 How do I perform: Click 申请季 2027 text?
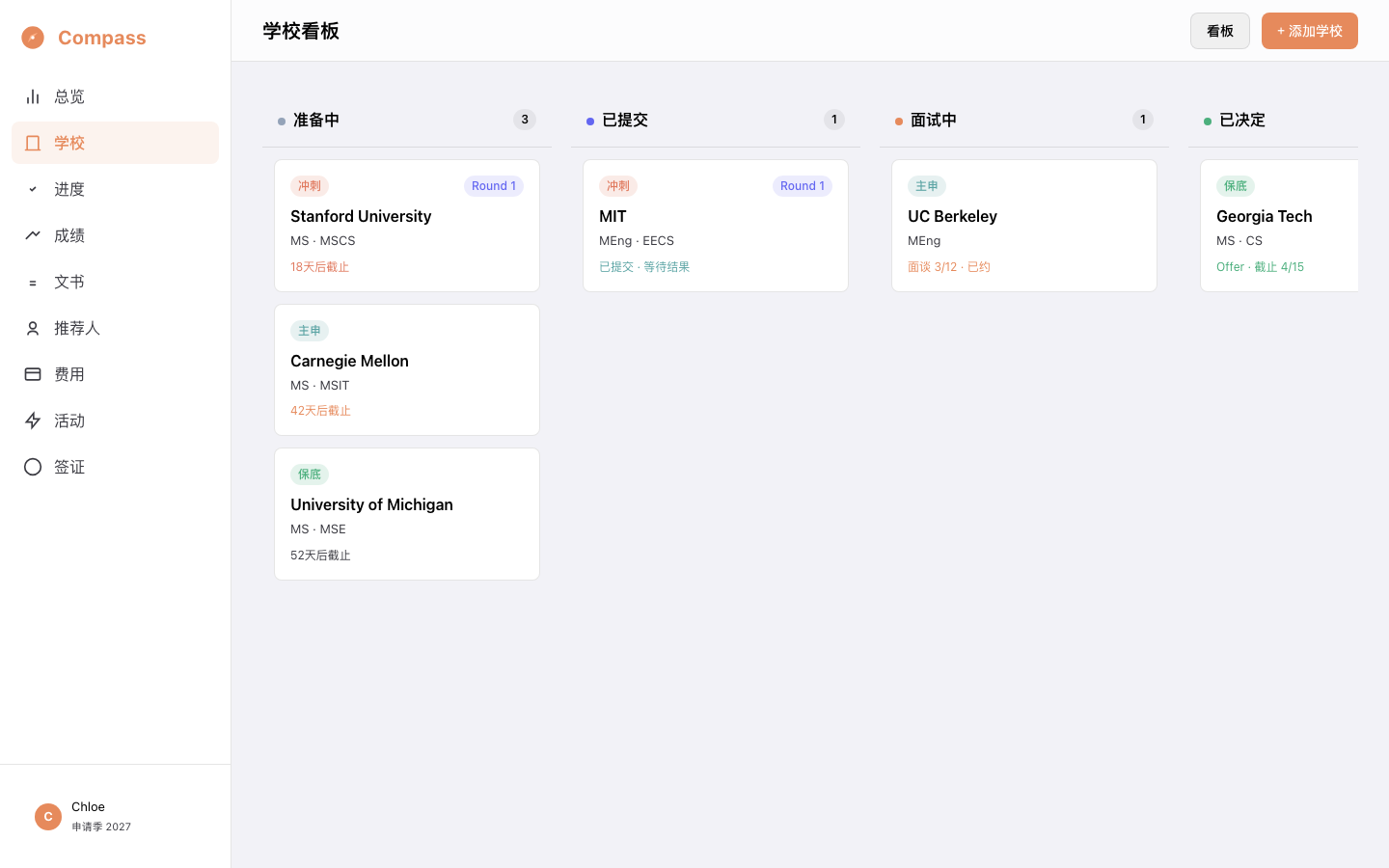[101, 827]
